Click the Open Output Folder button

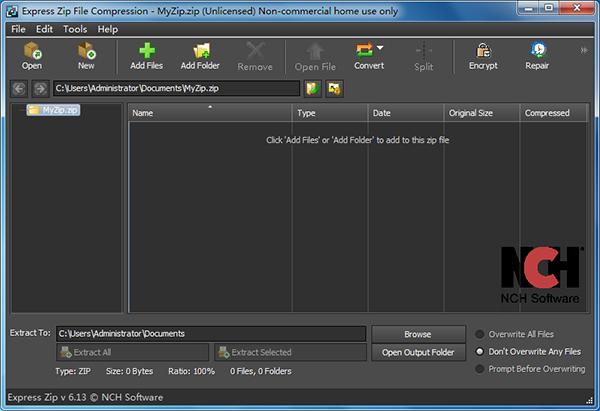pyautogui.click(x=418, y=352)
